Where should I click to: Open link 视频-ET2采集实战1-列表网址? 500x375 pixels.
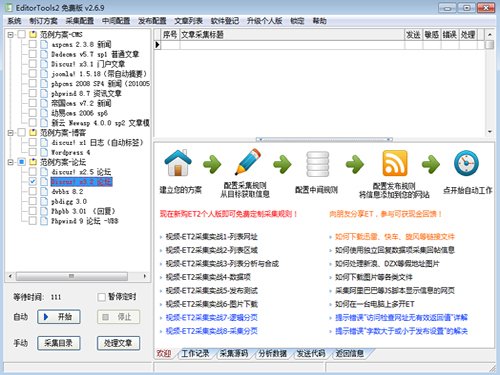point(211,237)
